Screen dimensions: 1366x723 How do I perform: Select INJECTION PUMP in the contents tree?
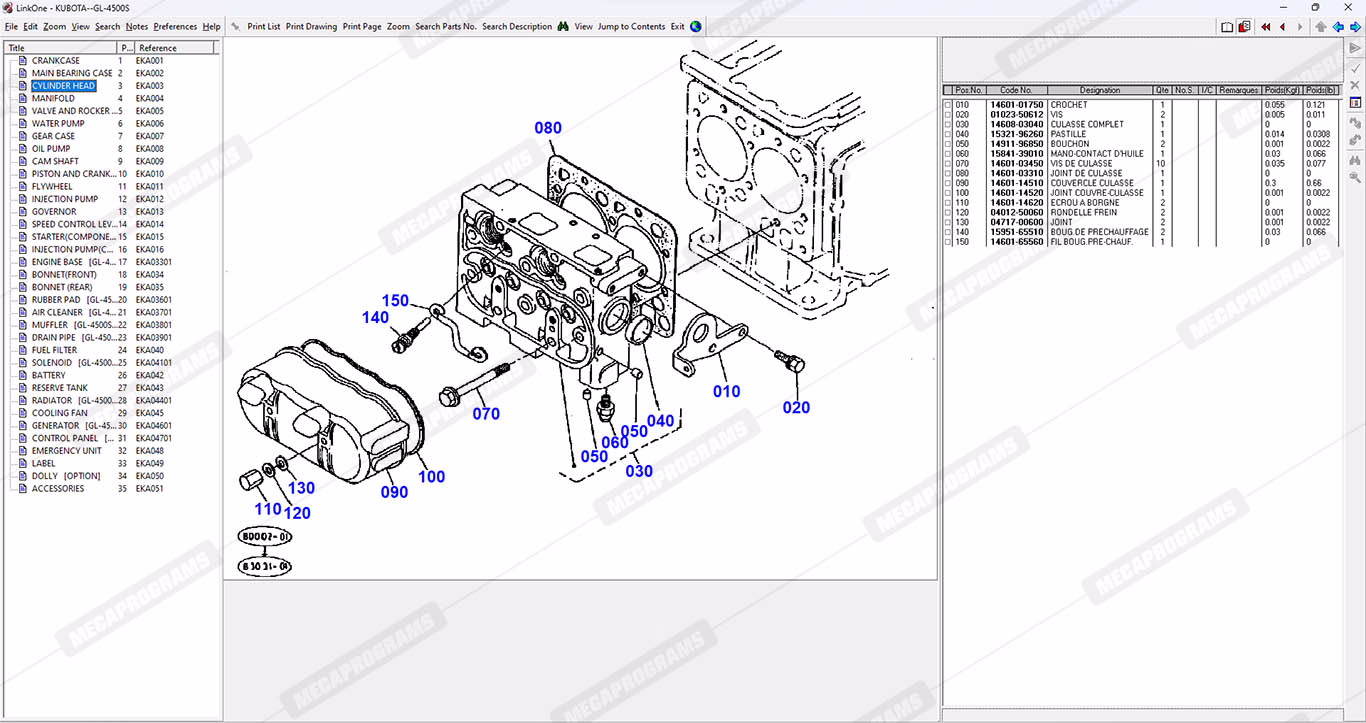click(65, 199)
